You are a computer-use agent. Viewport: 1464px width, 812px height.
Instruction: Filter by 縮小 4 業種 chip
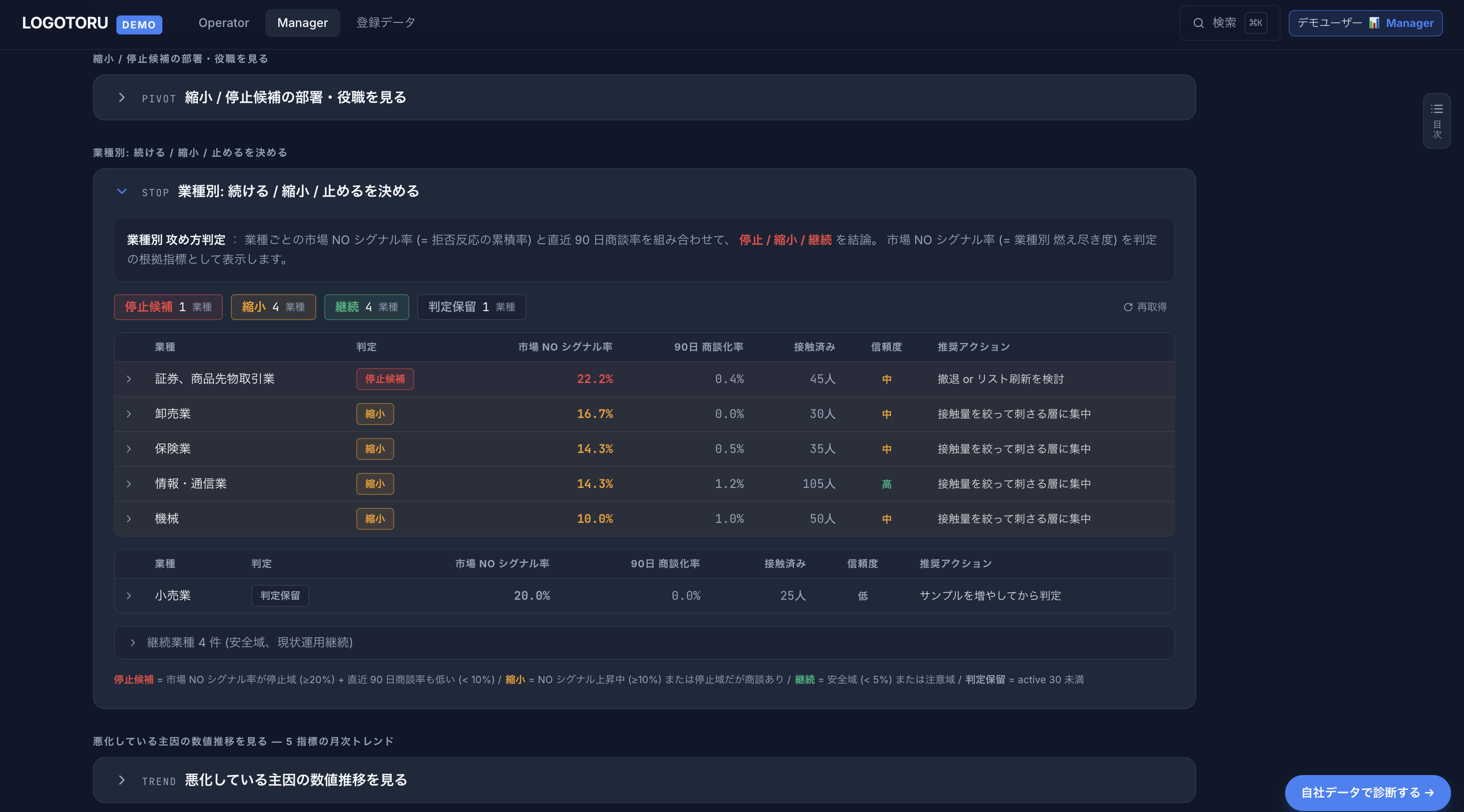pyautogui.click(x=273, y=307)
